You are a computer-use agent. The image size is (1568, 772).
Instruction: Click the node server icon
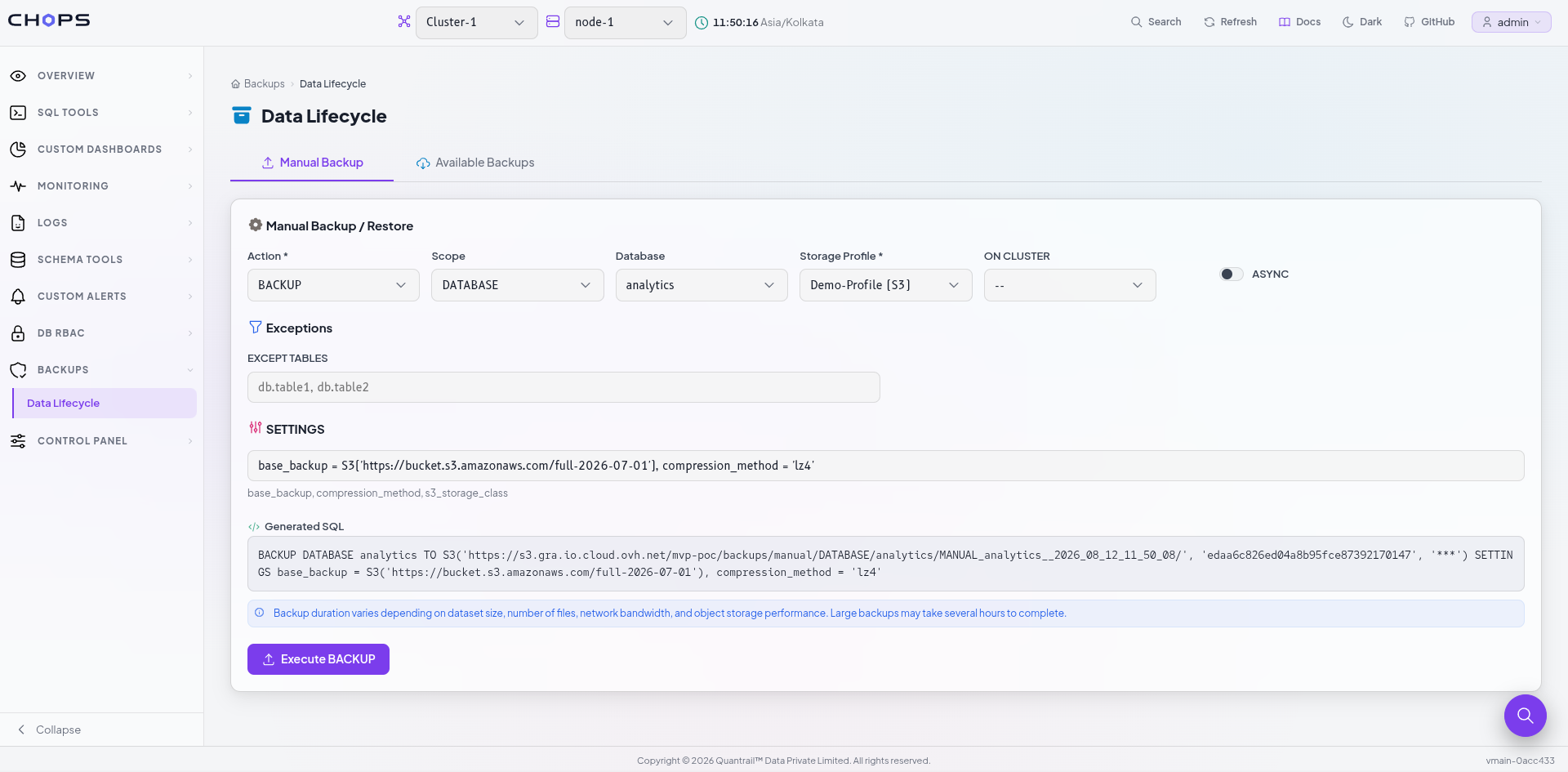tap(553, 22)
